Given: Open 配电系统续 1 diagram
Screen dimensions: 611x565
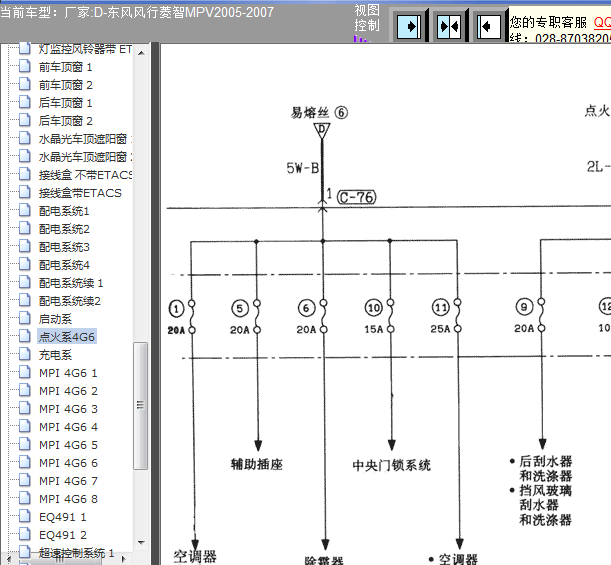Looking at the screenshot, I should tap(71, 283).
